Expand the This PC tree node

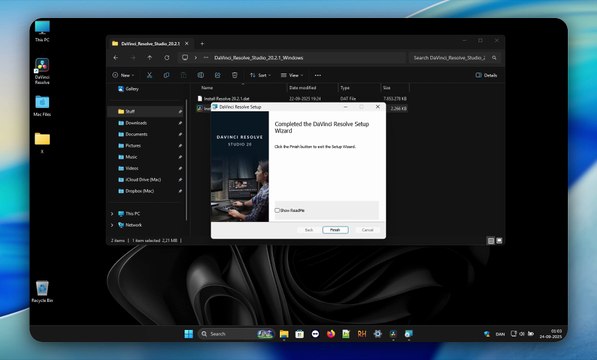click(x=112, y=214)
